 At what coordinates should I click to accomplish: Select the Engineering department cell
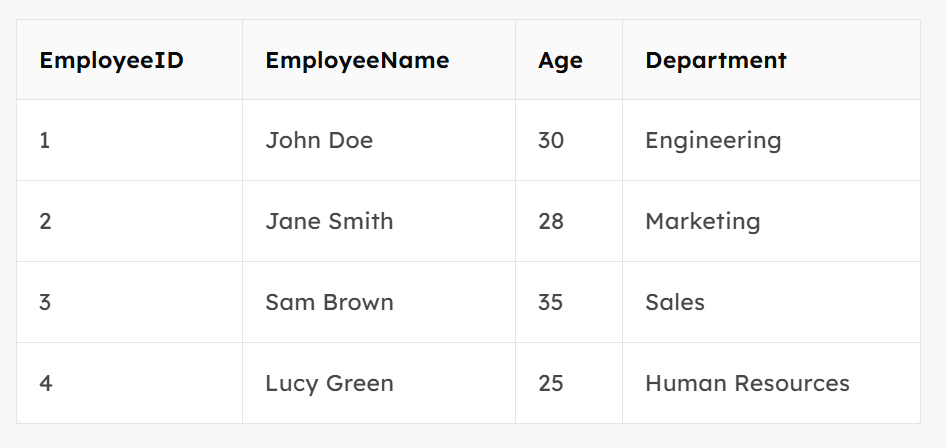(x=771, y=140)
